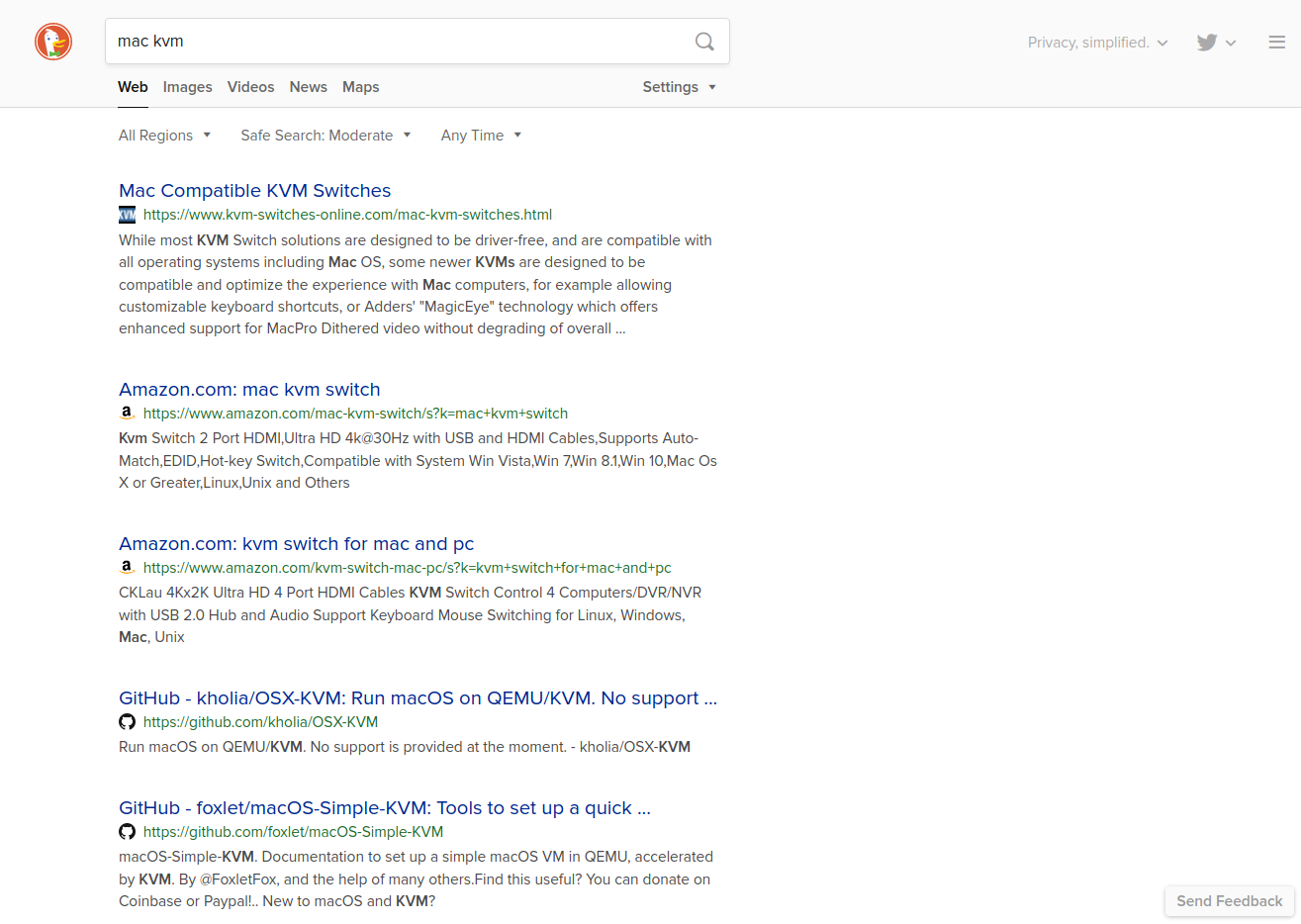Click the snippet starting 'macOS-Simple-KVM. Documentation'
Viewport: 1301px width, 924px height.
click(416, 879)
